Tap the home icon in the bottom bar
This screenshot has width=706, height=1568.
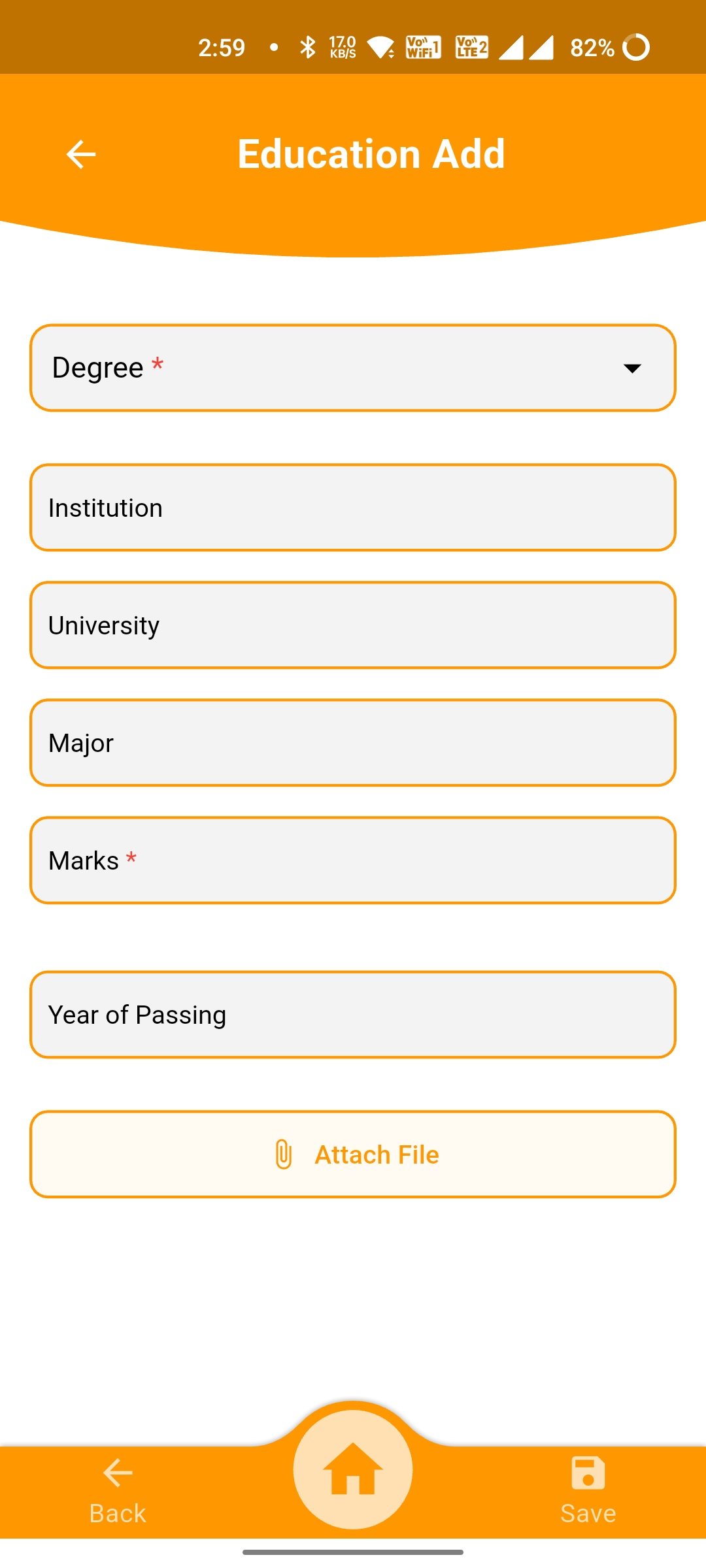click(x=353, y=1470)
